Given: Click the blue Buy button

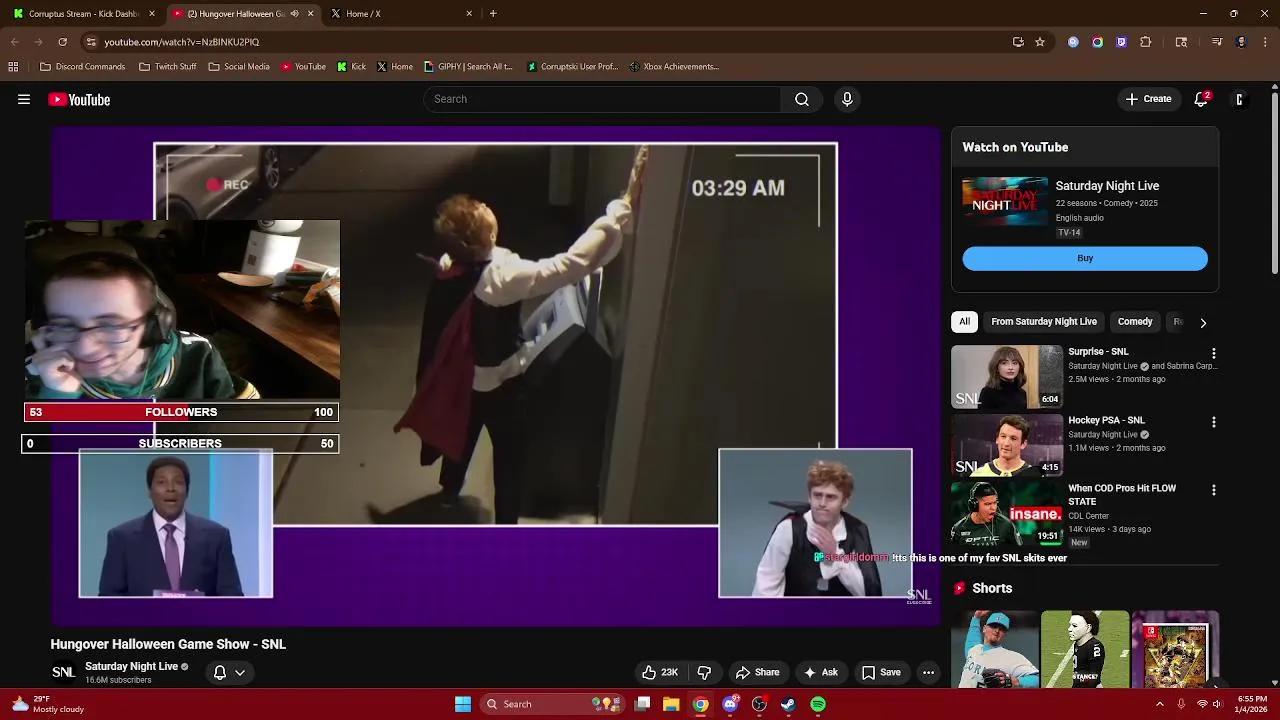Looking at the screenshot, I should [1085, 258].
